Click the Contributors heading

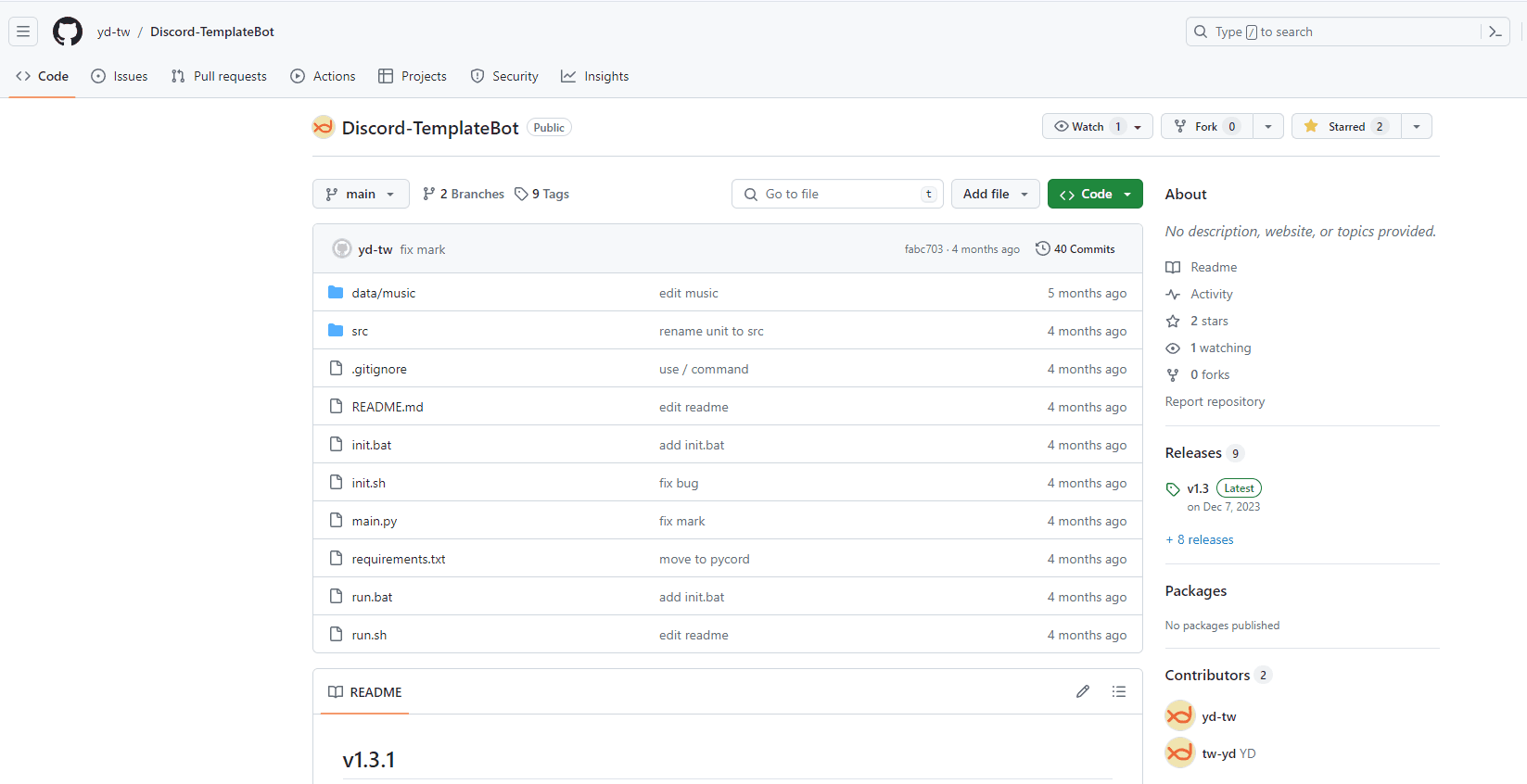coord(1207,675)
